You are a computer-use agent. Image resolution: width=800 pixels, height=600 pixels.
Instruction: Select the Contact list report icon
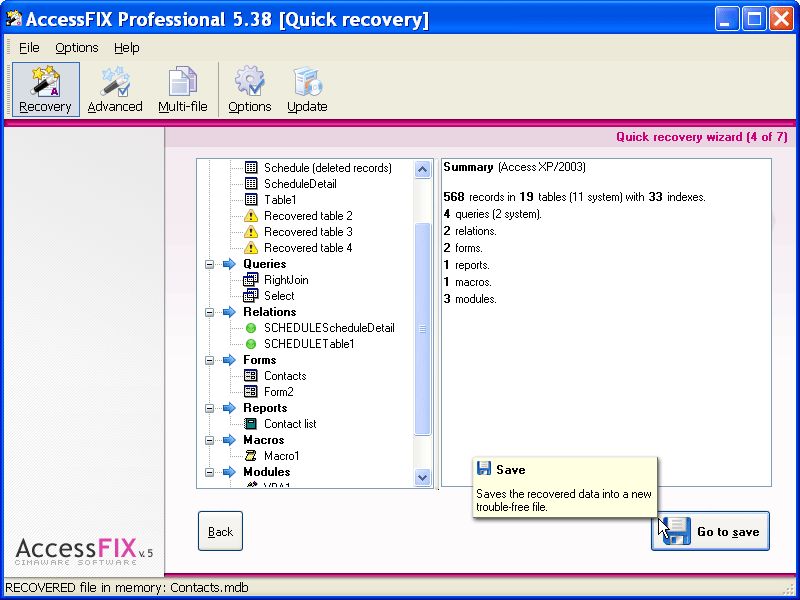tap(251, 423)
